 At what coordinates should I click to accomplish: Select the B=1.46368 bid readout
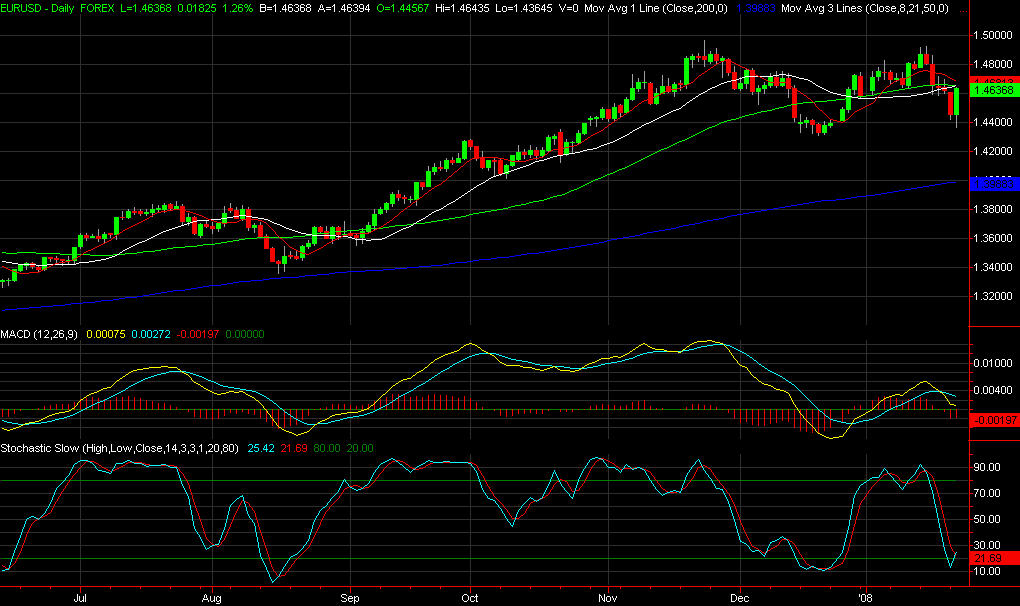(x=285, y=8)
